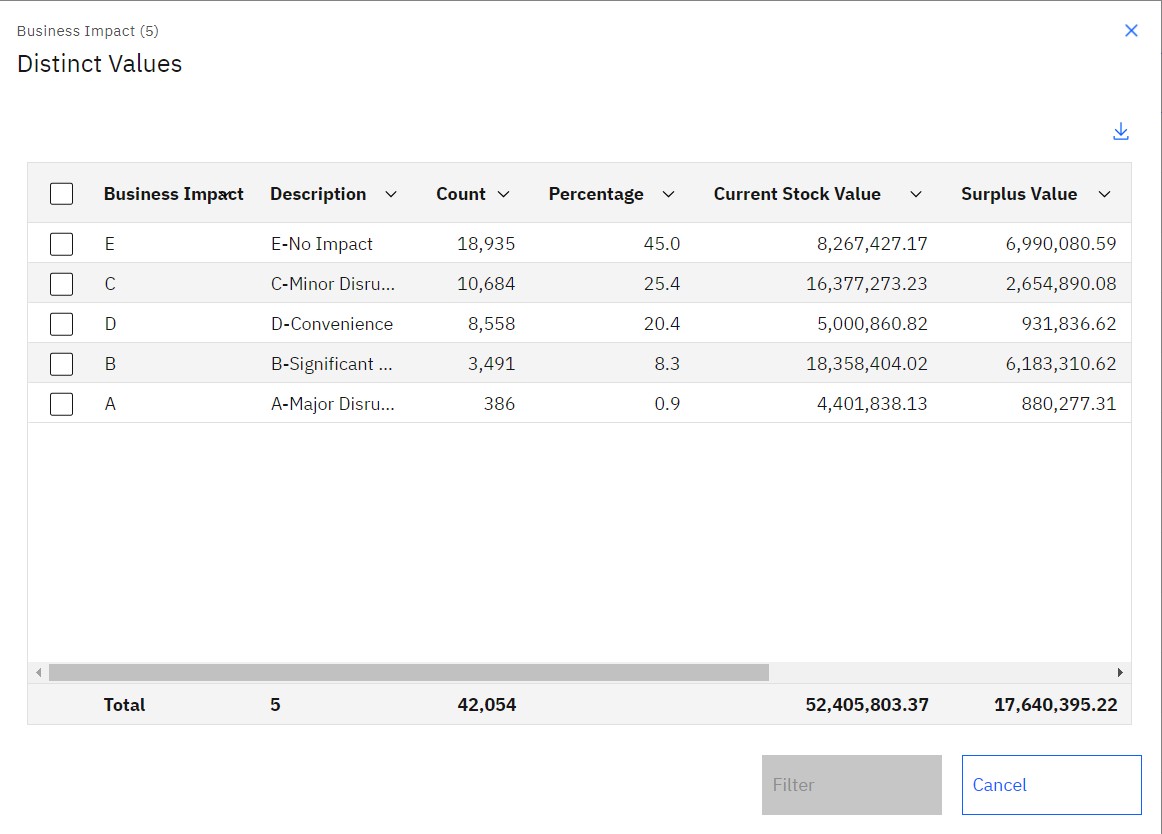Click the Percentage column header label

coord(596,194)
